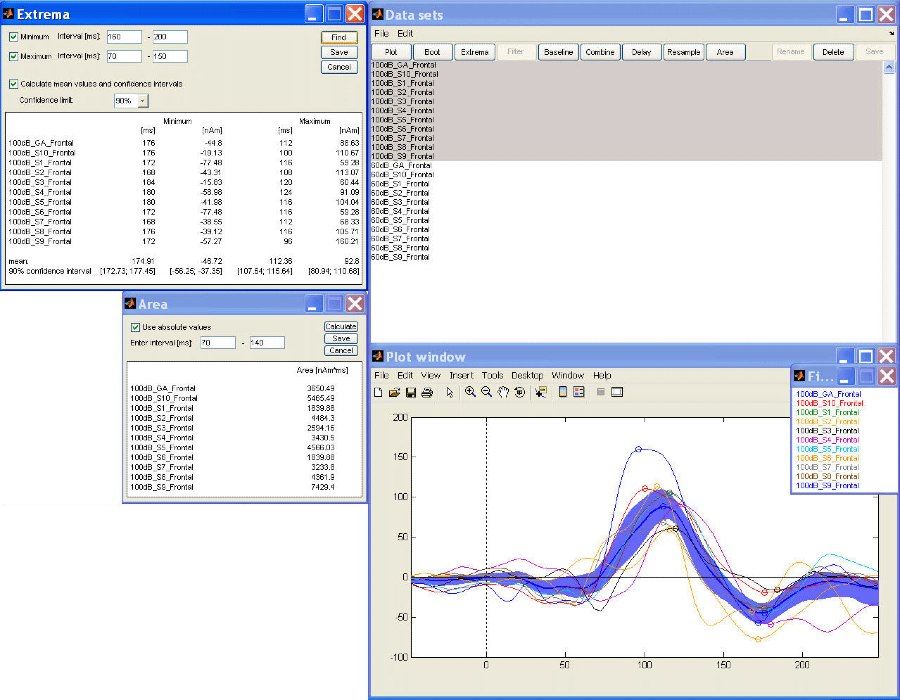
Task: Select the Zoom Out tool in Plot window
Action: [486, 392]
